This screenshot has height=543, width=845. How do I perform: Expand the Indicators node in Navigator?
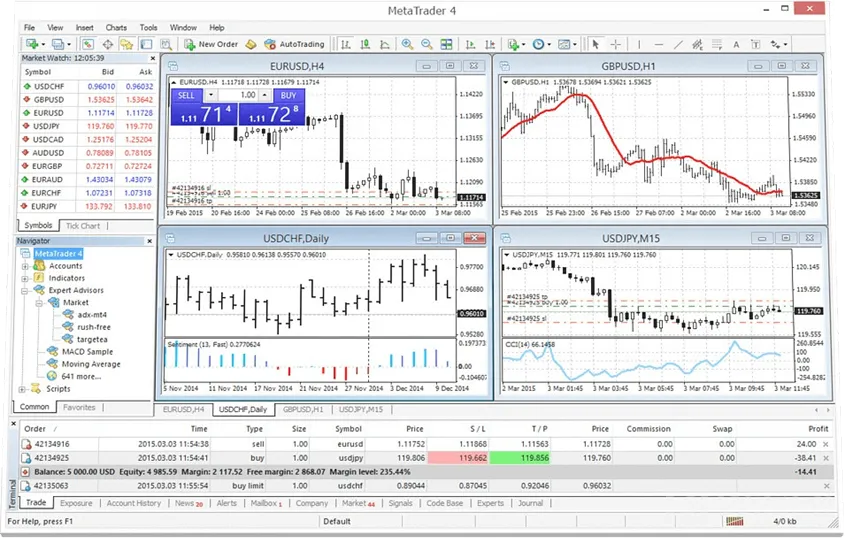click(x=25, y=279)
